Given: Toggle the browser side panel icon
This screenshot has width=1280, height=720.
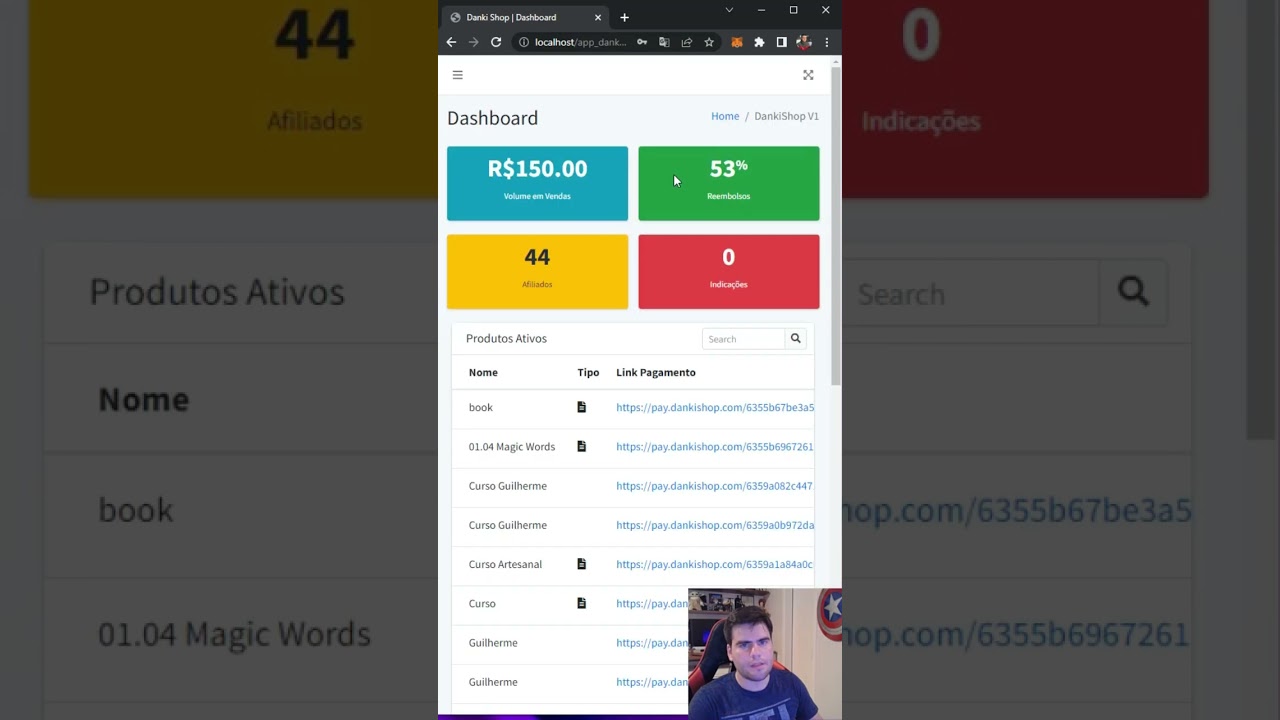Looking at the screenshot, I should [x=781, y=42].
